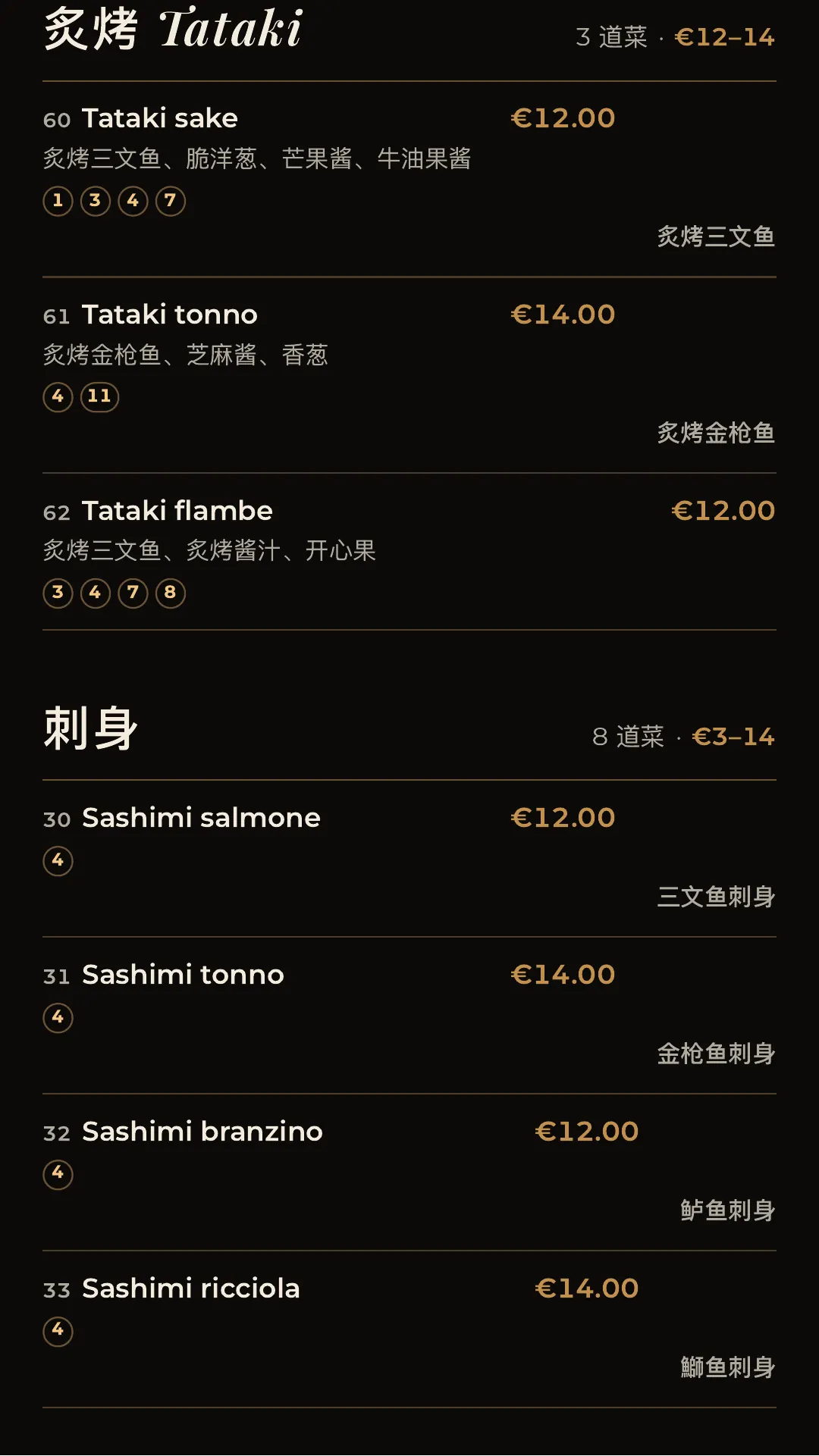This screenshot has height=1456, width=819.
Task: Open the Tataki sake dish entry
Action: pos(409,180)
